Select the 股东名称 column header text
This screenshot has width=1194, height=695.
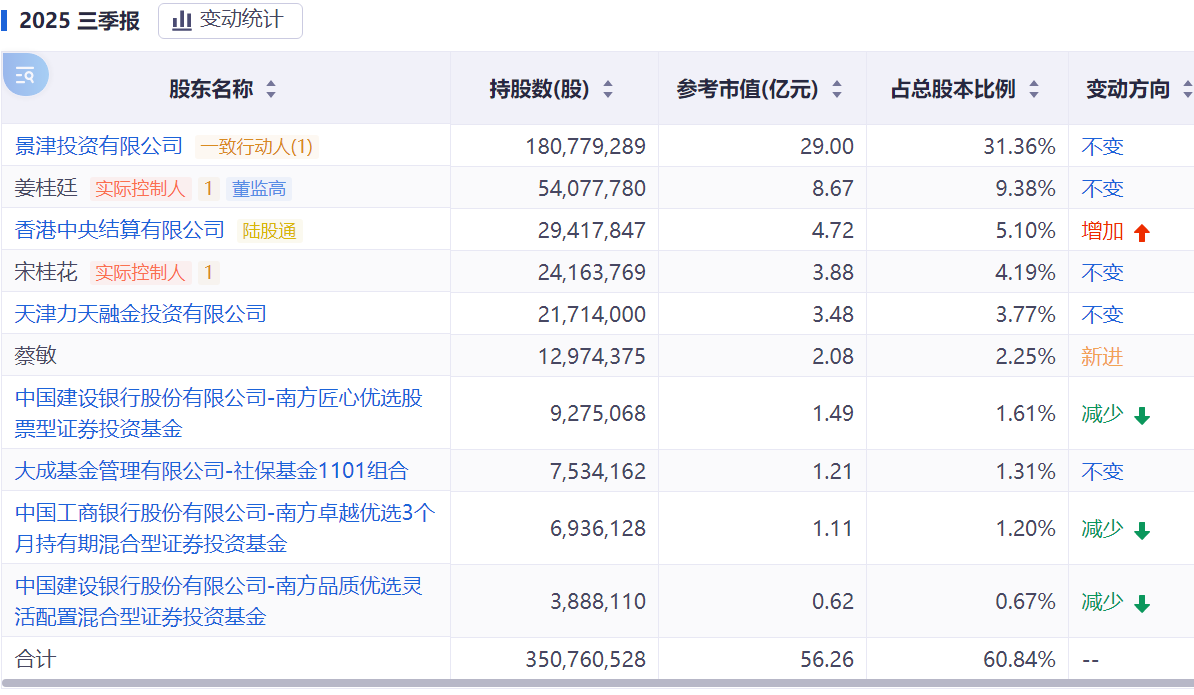tap(211, 89)
